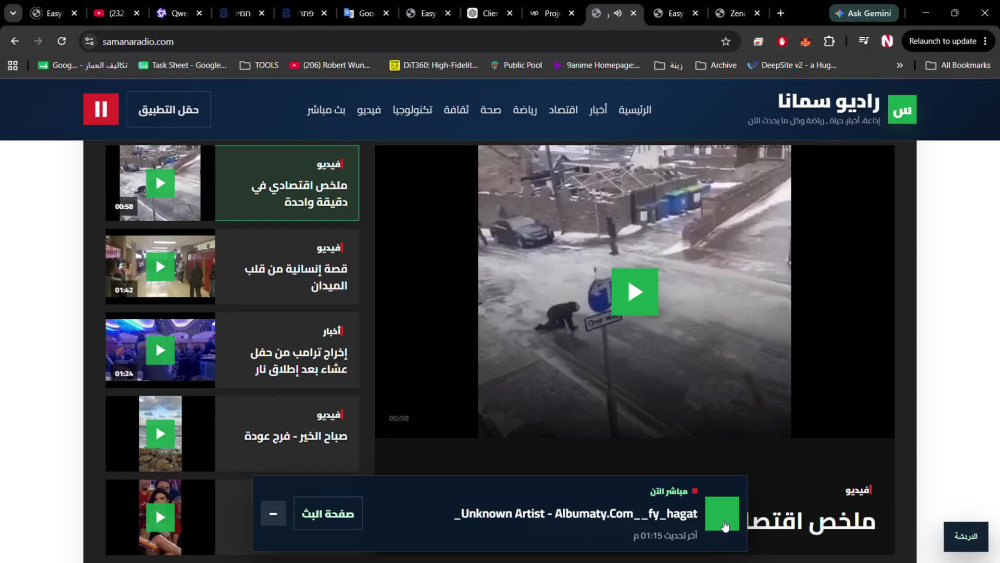The image size is (1000, 563).
Task: Open the DiT360: High-Fidelit bookmark
Action: coord(434,65)
